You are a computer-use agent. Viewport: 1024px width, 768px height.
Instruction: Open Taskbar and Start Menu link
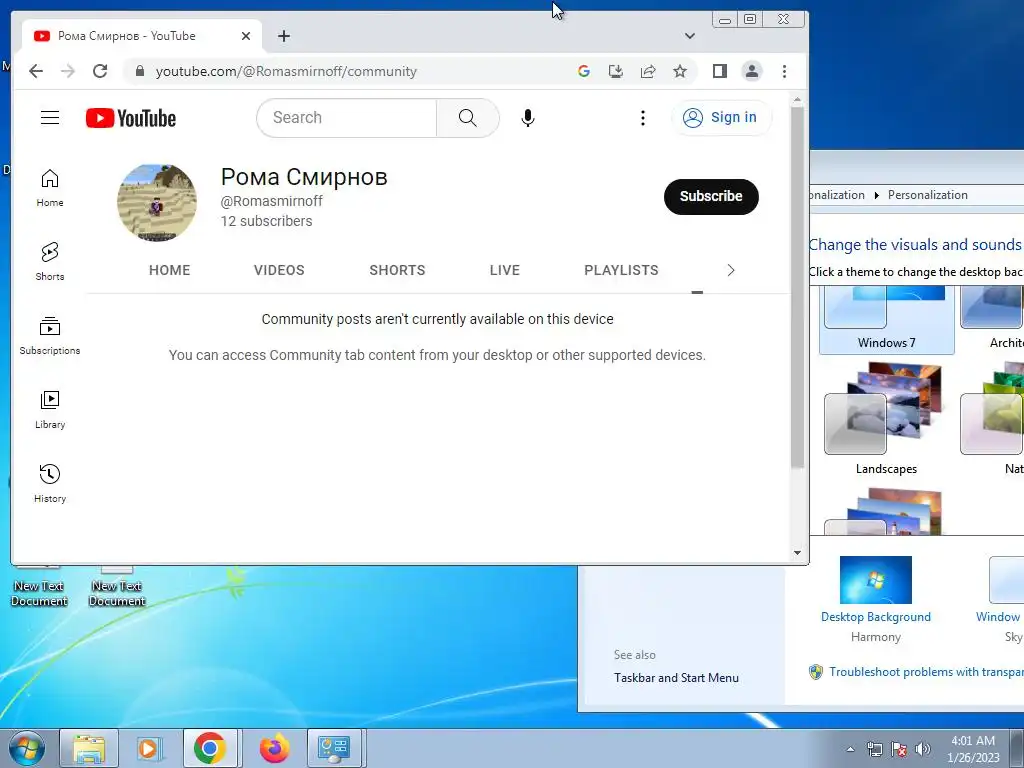pyautogui.click(x=676, y=678)
